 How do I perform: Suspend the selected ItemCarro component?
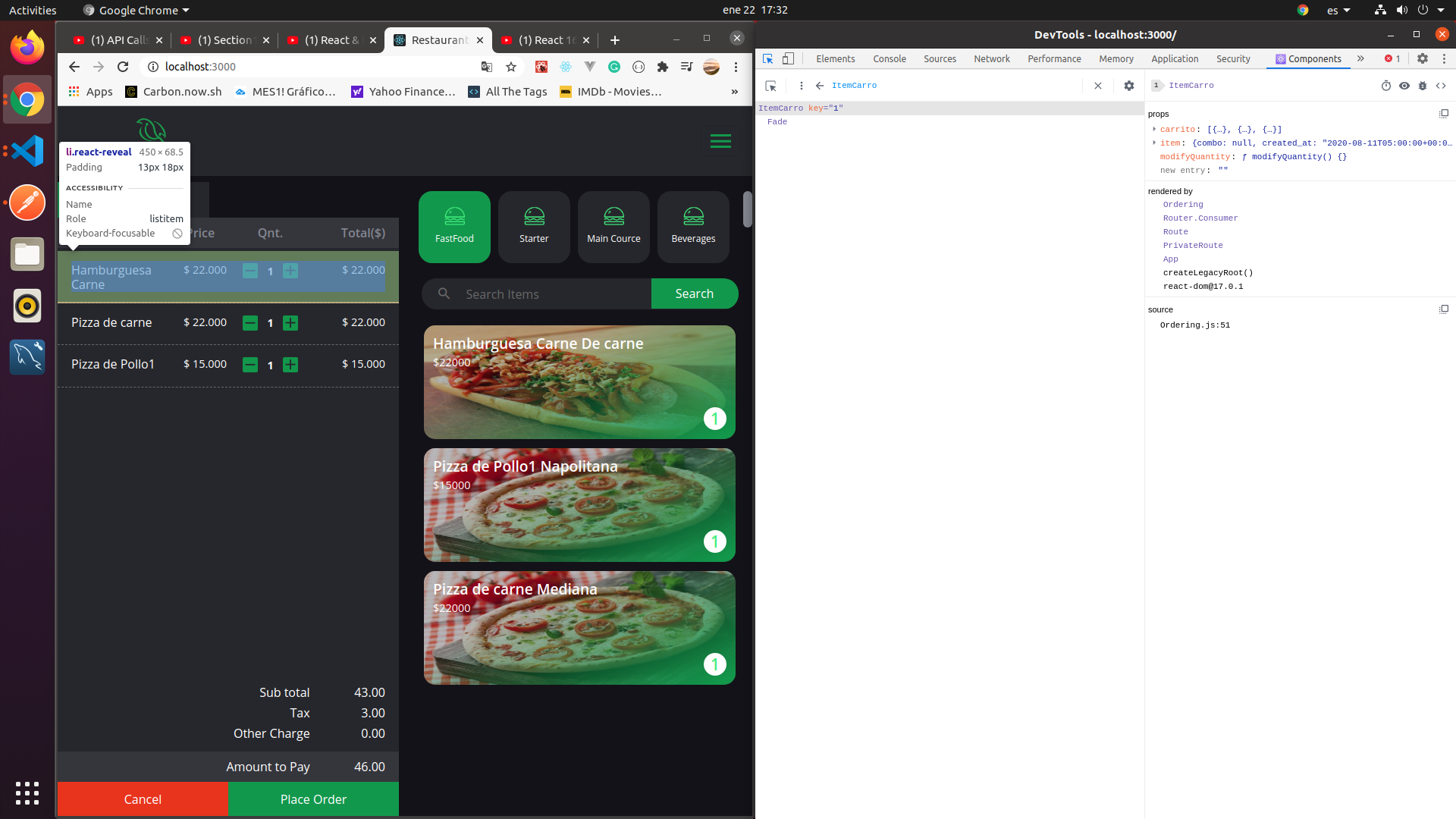click(x=1386, y=86)
